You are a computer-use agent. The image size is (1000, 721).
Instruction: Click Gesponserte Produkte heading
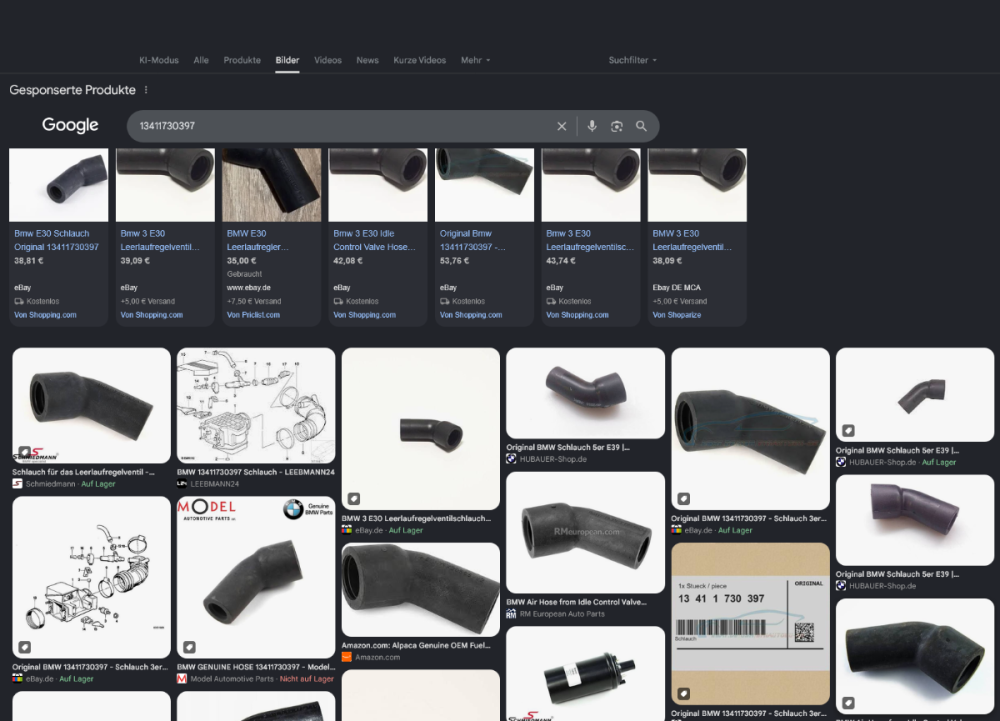pos(72,90)
